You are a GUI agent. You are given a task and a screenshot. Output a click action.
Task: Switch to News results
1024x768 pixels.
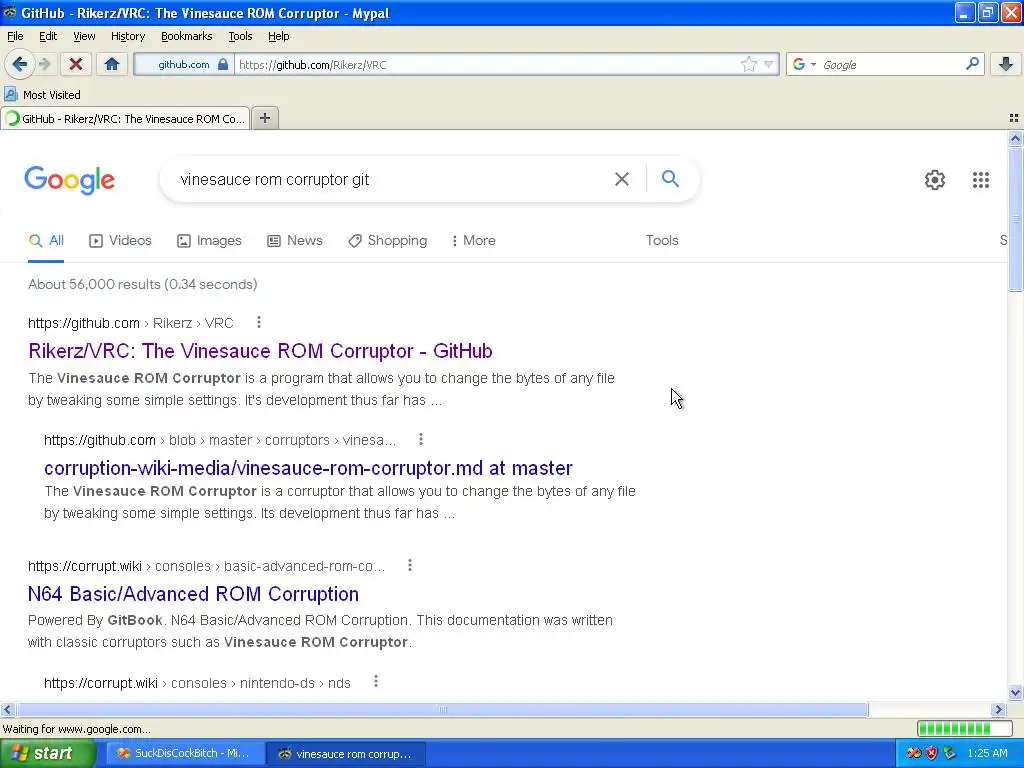coord(295,241)
